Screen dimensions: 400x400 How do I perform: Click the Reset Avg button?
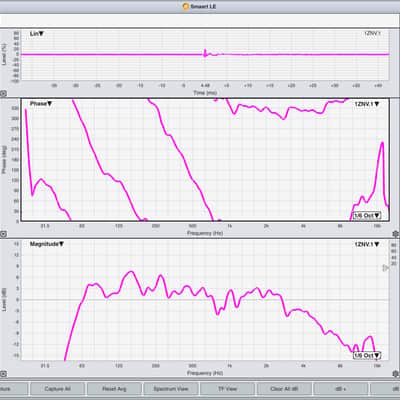pyautogui.click(x=114, y=389)
